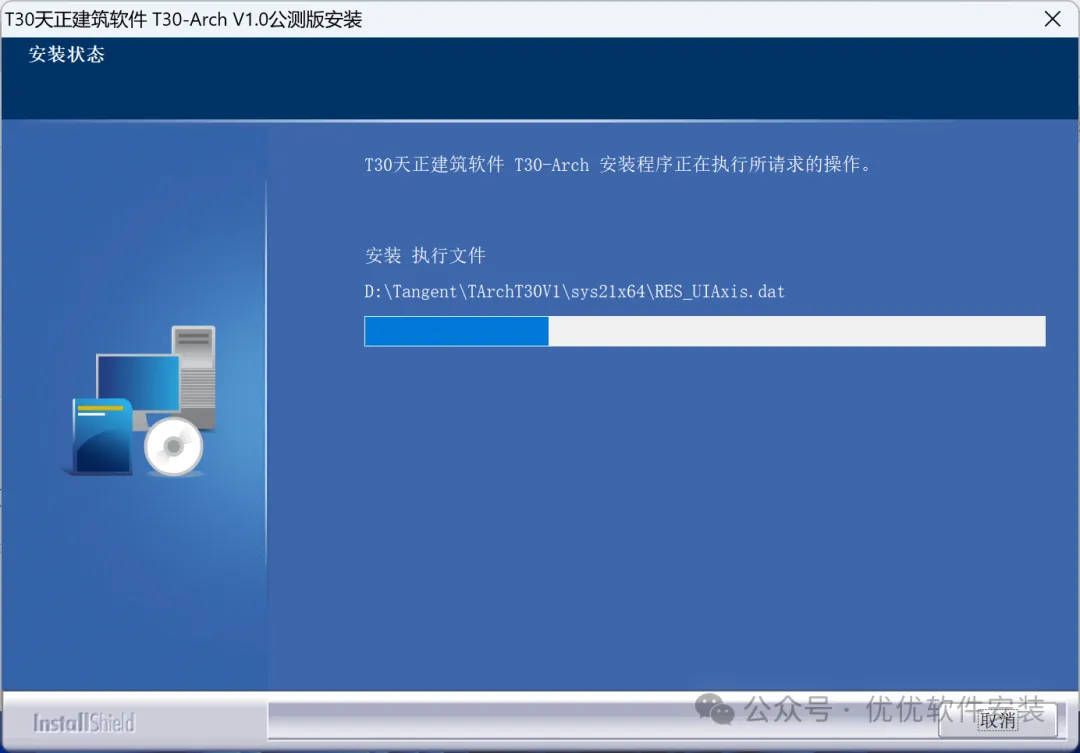Viewport: 1080px width, 753px height.
Task: Click the InstallShield logo
Action: click(x=84, y=723)
